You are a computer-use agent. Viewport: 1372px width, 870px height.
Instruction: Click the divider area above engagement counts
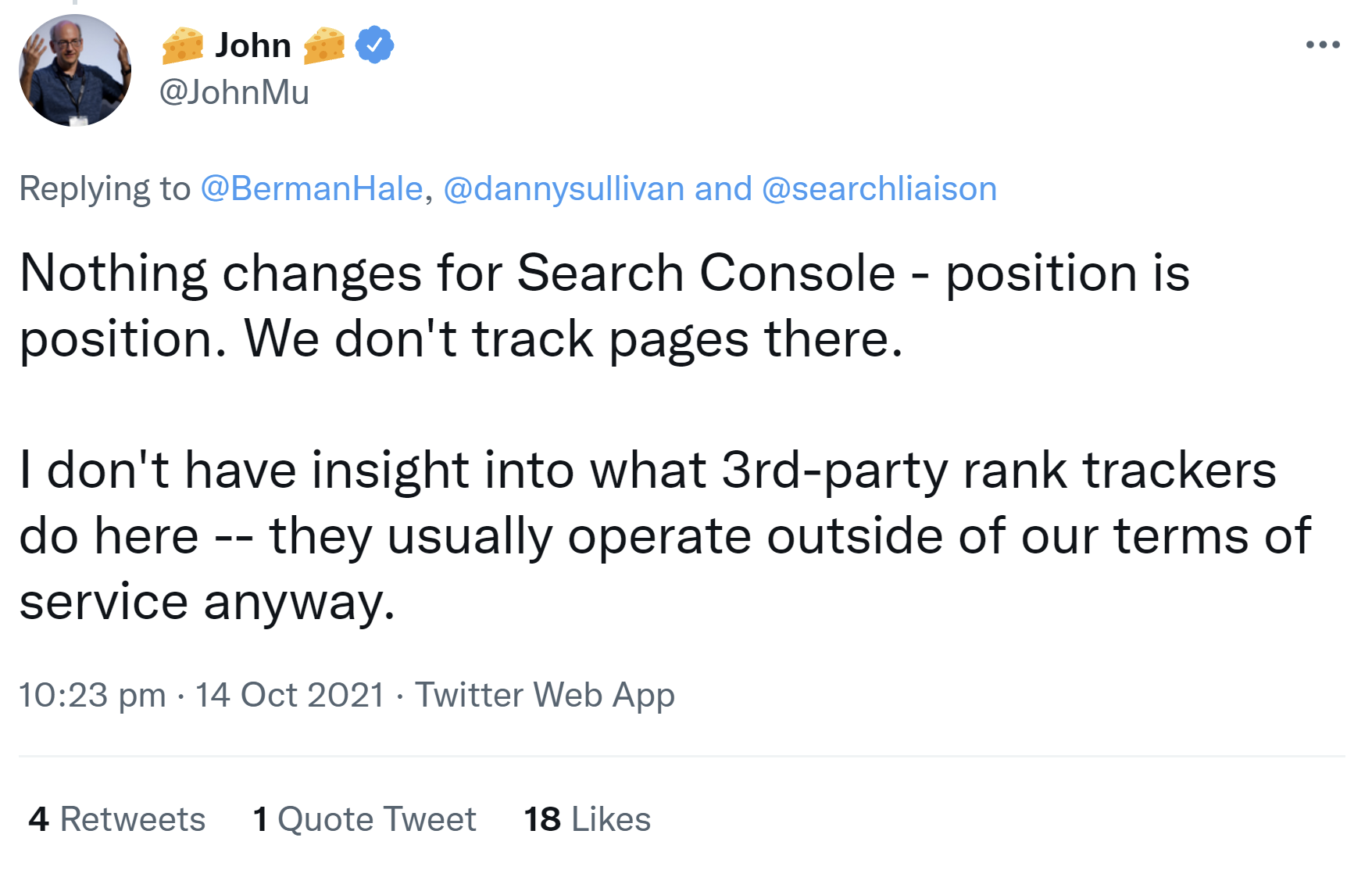686,755
